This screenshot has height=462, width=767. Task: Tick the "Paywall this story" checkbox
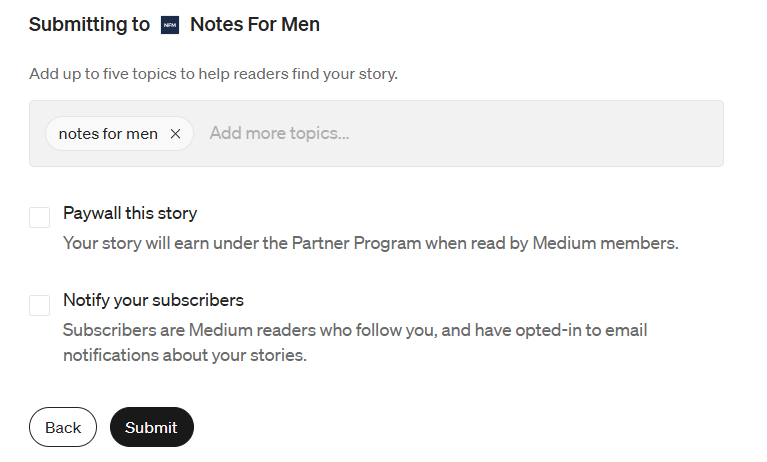coord(39,217)
